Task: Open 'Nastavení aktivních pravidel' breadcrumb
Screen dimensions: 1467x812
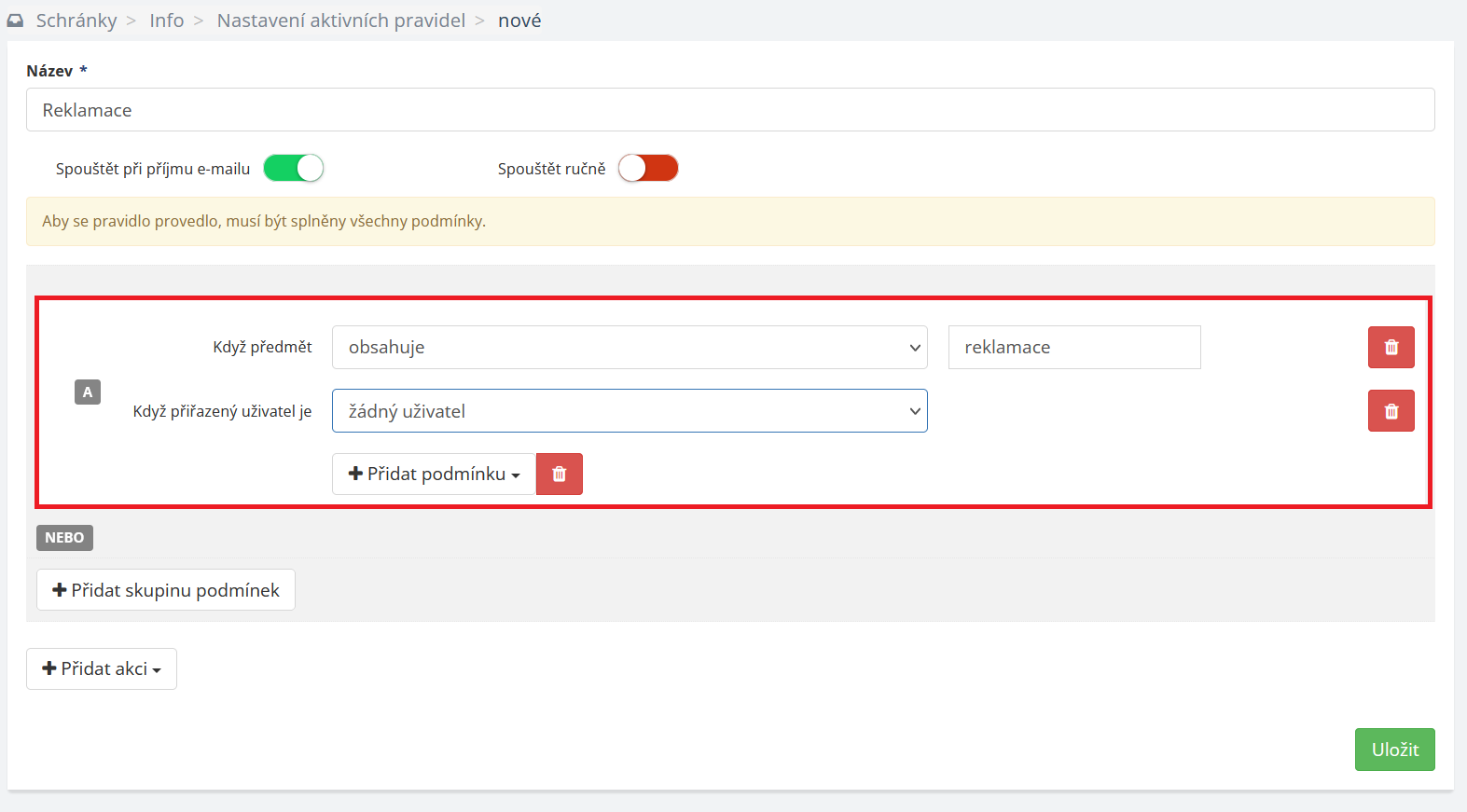Action: click(340, 21)
